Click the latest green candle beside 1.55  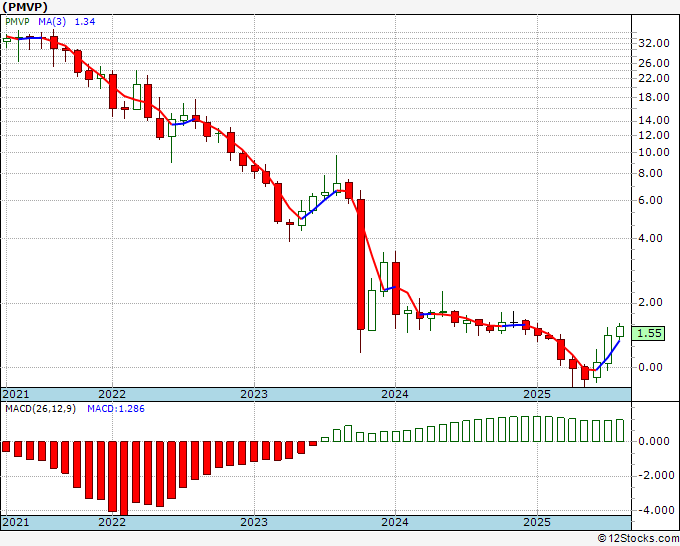(620, 331)
